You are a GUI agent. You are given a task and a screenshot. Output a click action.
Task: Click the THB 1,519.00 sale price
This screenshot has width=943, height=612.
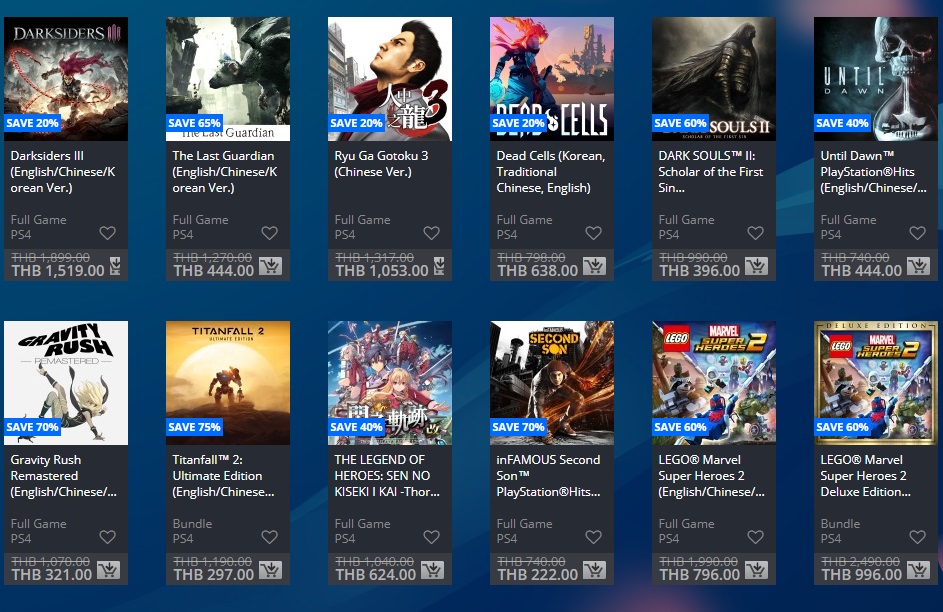58,271
